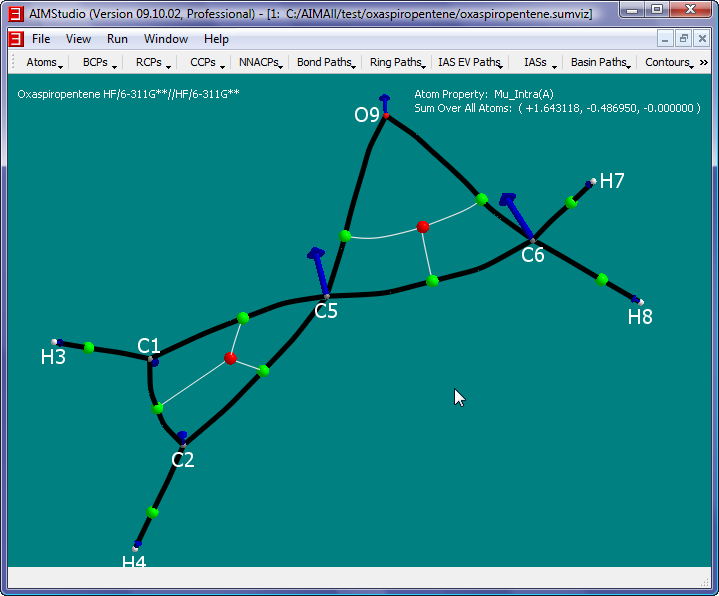Open the Help menu
Viewport: 719px width, 596px height.
click(216, 39)
